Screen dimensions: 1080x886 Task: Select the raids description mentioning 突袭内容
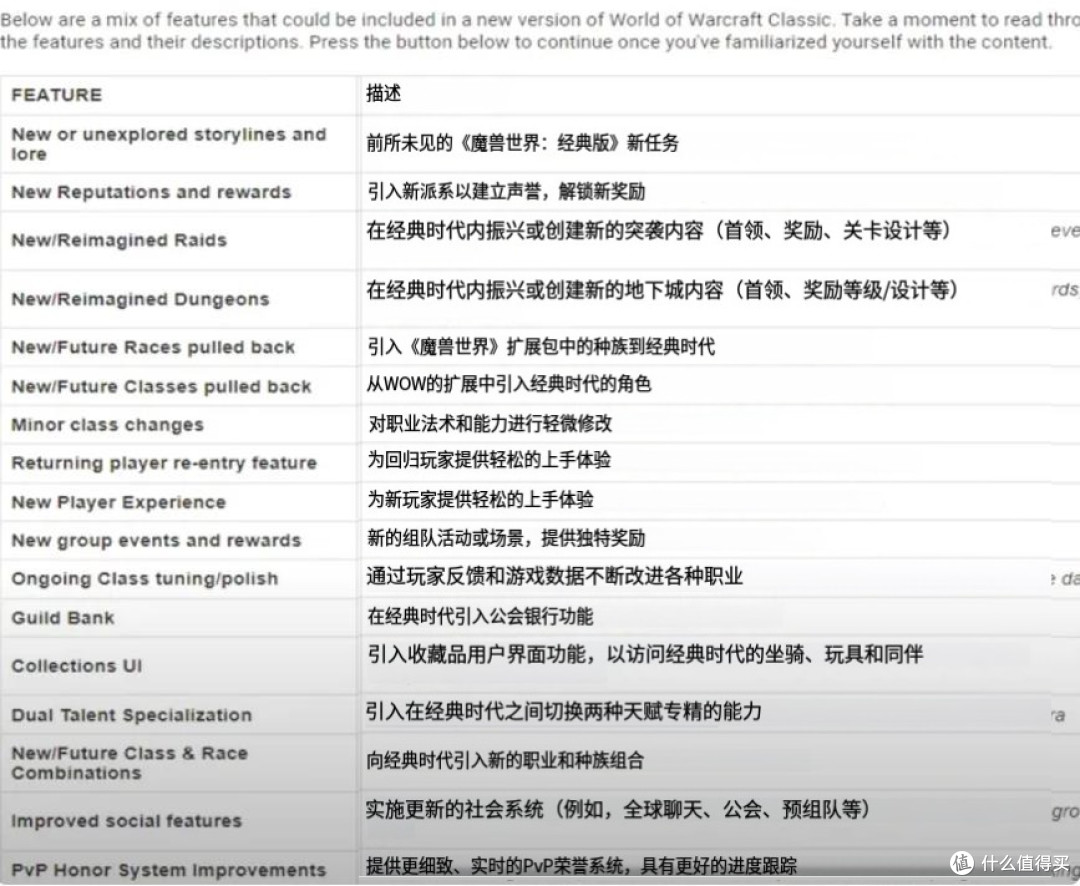pos(658,230)
